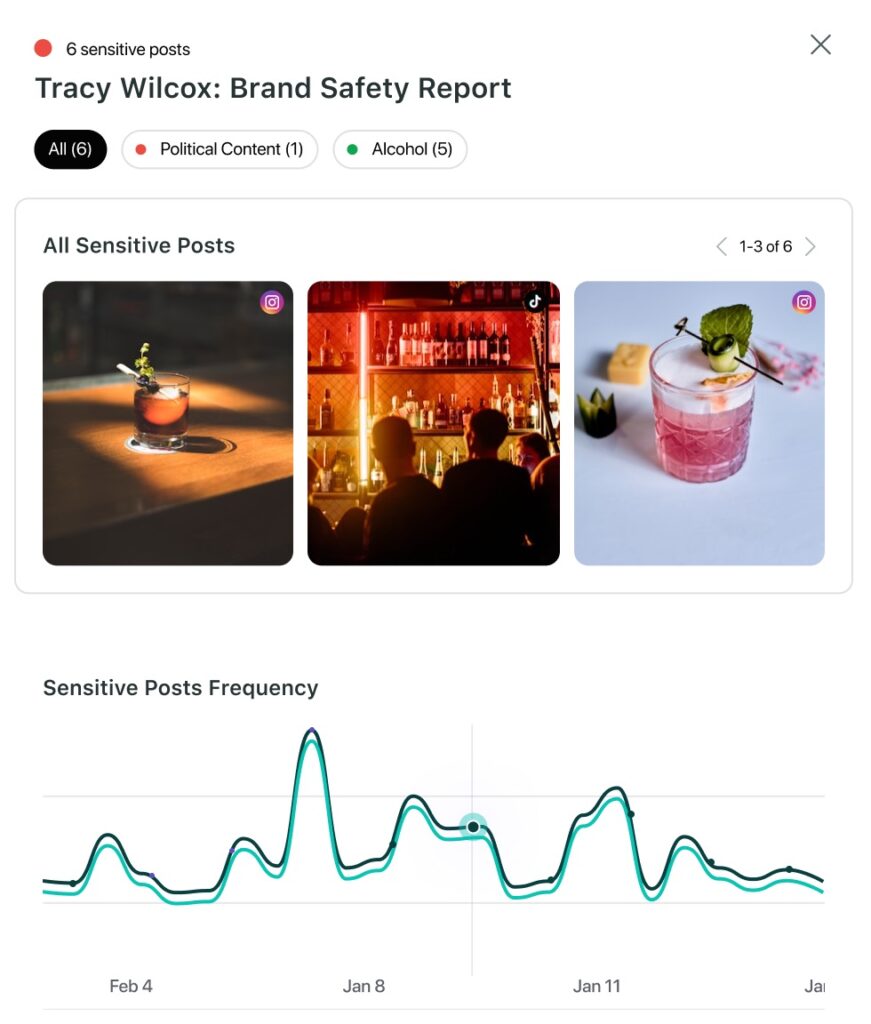Image resolution: width=871 pixels, height=1024 pixels.
Task: Open the pink cocktail post thumbnail
Action: coord(699,423)
